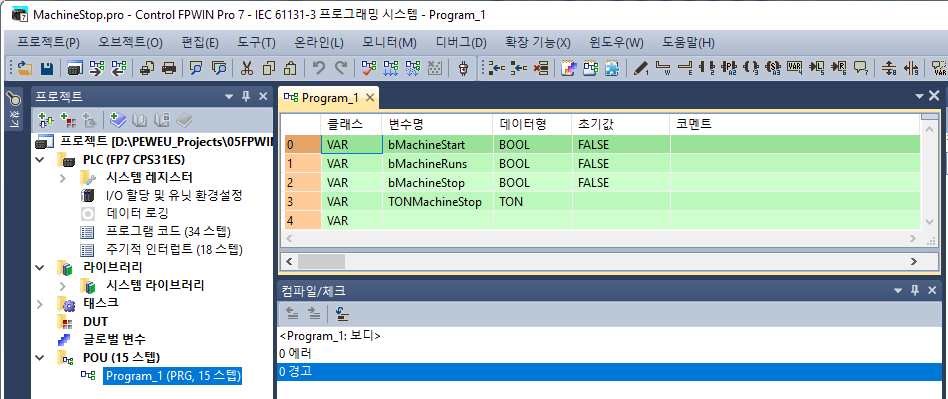Image resolution: width=948 pixels, height=399 pixels.
Task: Click the copy icon in toolbar
Action: pyautogui.click(x=268, y=68)
